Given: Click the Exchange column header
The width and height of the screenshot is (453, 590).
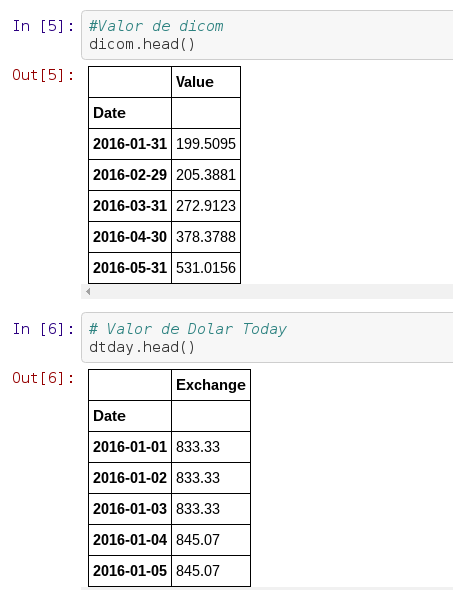Looking at the screenshot, I should [211, 385].
